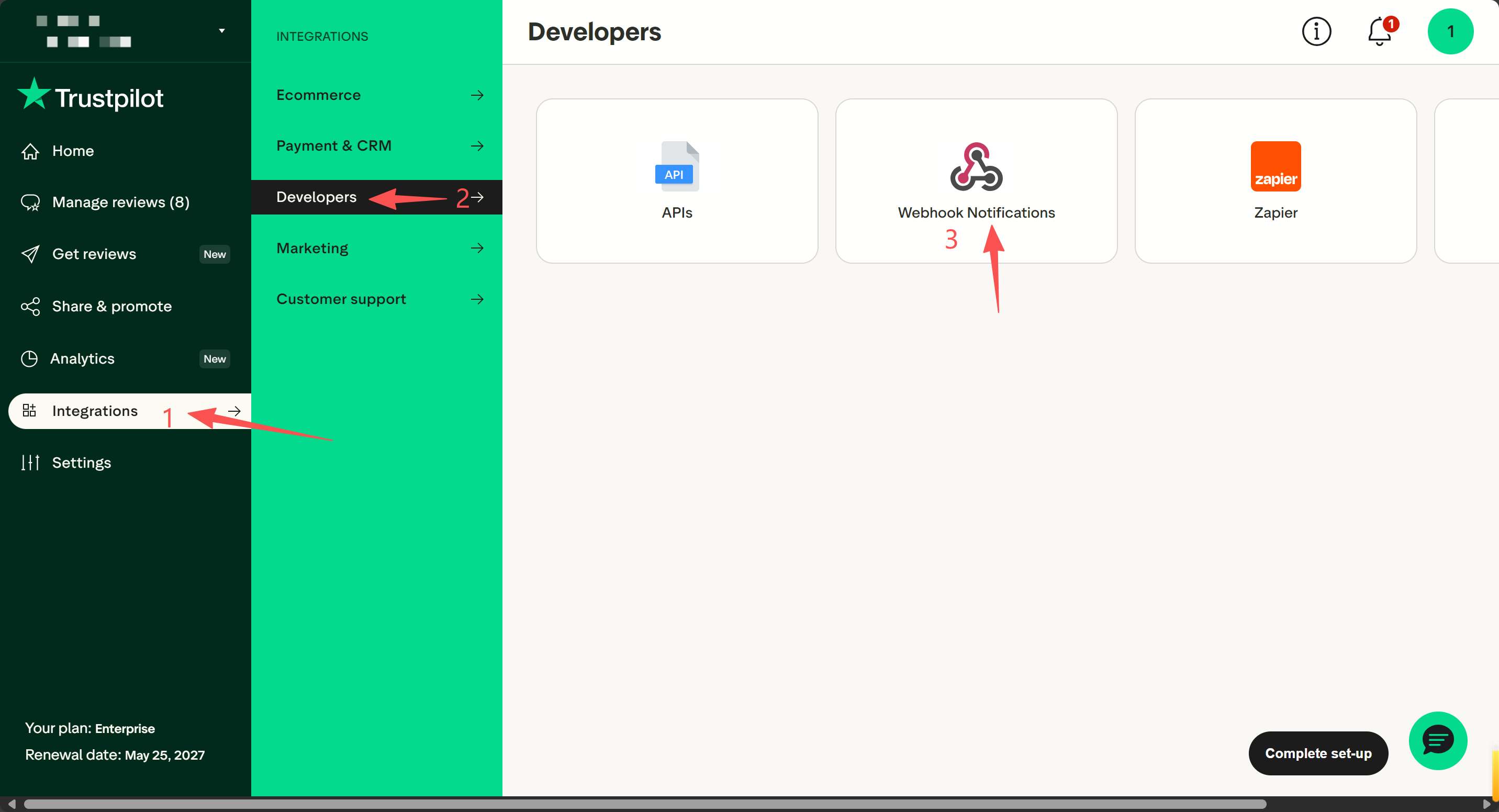
Task: Open the notifications bell
Action: (x=1379, y=31)
